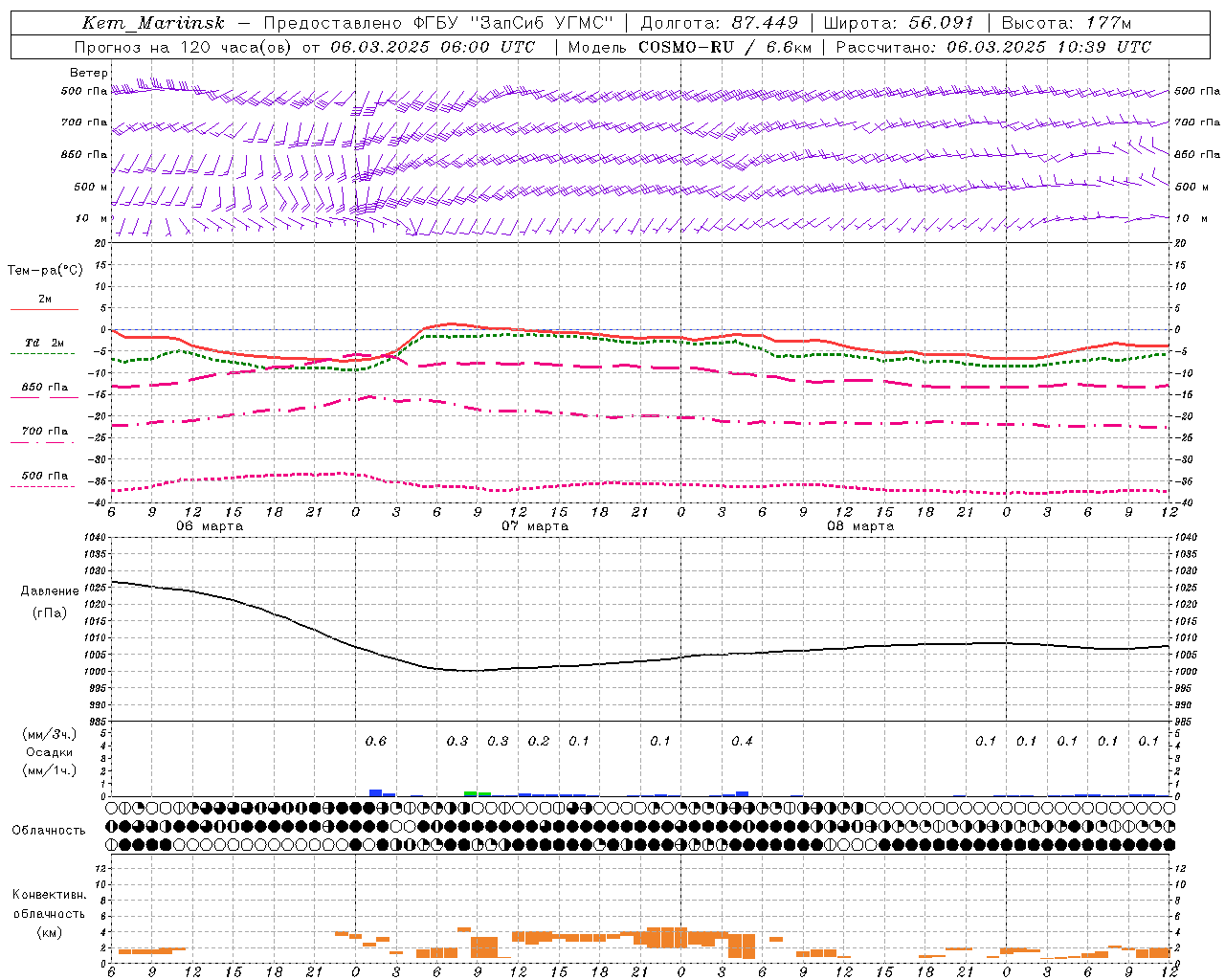The image size is (1225, 980).
Task: Click the 850 гПа temperature legend entry
Action: coord(45,391)
